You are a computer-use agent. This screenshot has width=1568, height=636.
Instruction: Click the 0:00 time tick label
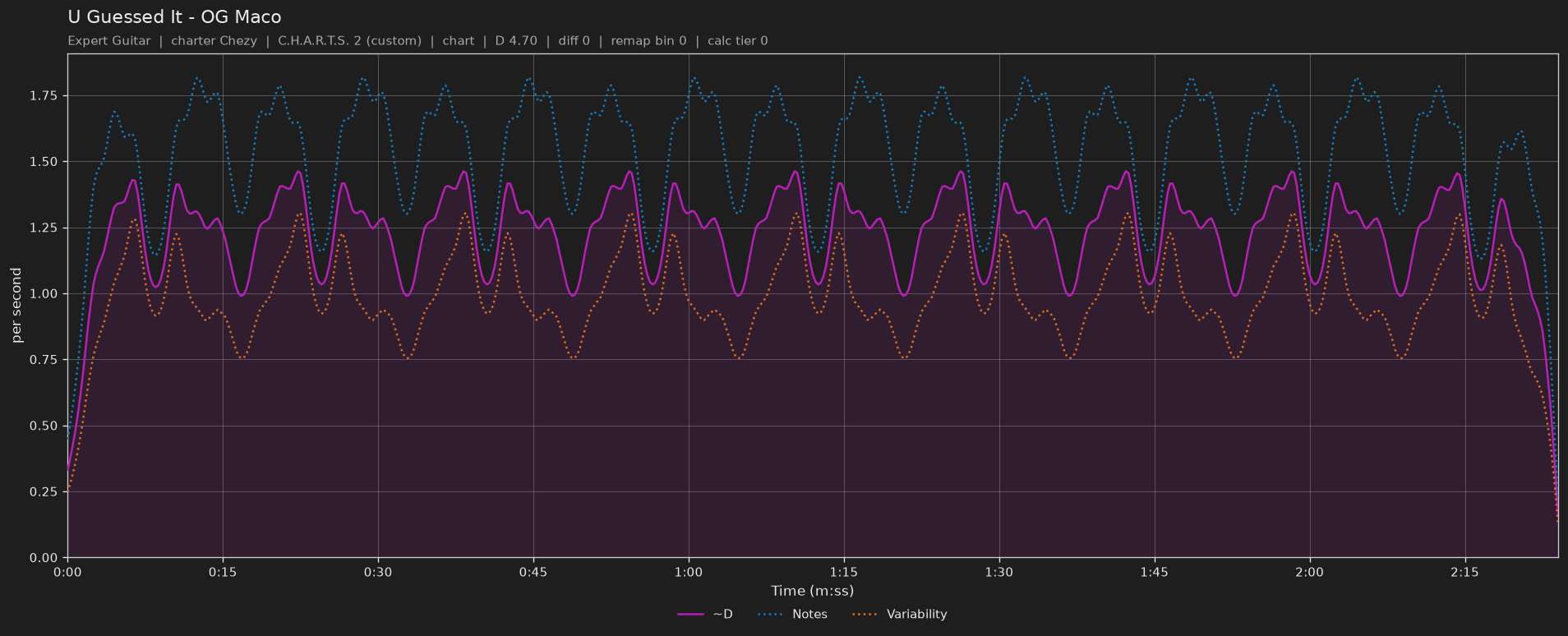[x=67, y=572]
